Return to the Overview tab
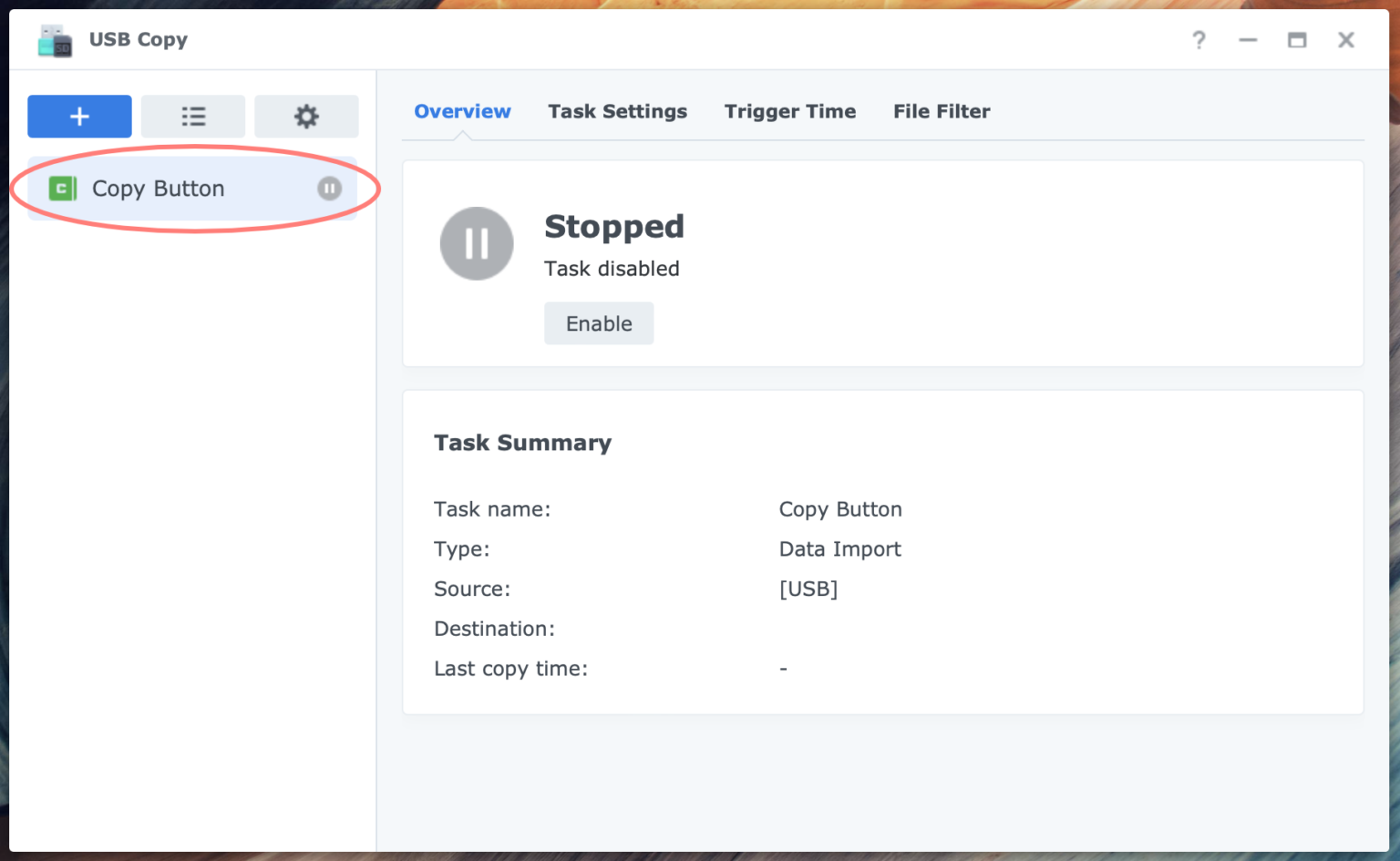Image resolution: width=1400 pixels, height=861 pixels. (462, 111)
